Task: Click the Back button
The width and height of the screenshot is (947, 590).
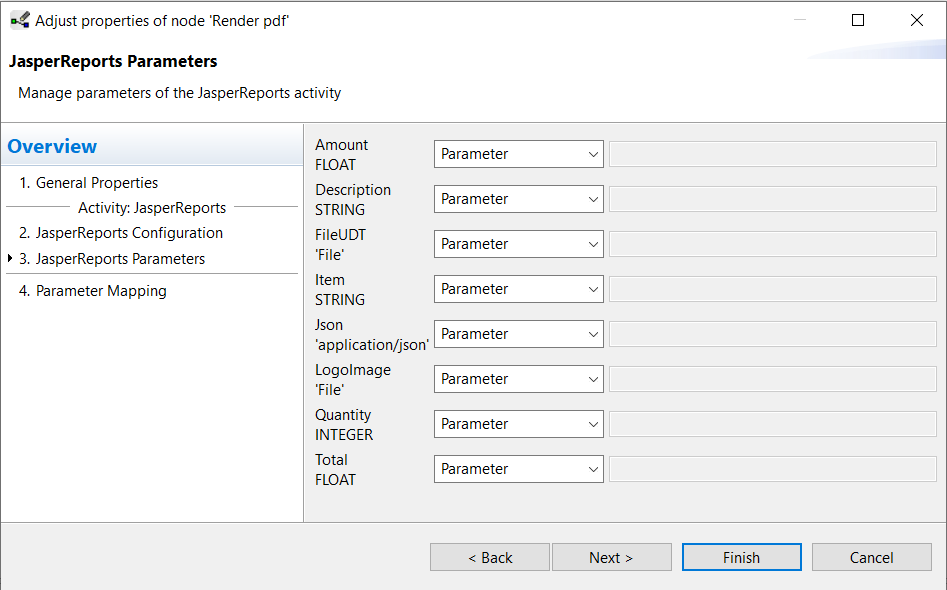Action: [490, 557]
